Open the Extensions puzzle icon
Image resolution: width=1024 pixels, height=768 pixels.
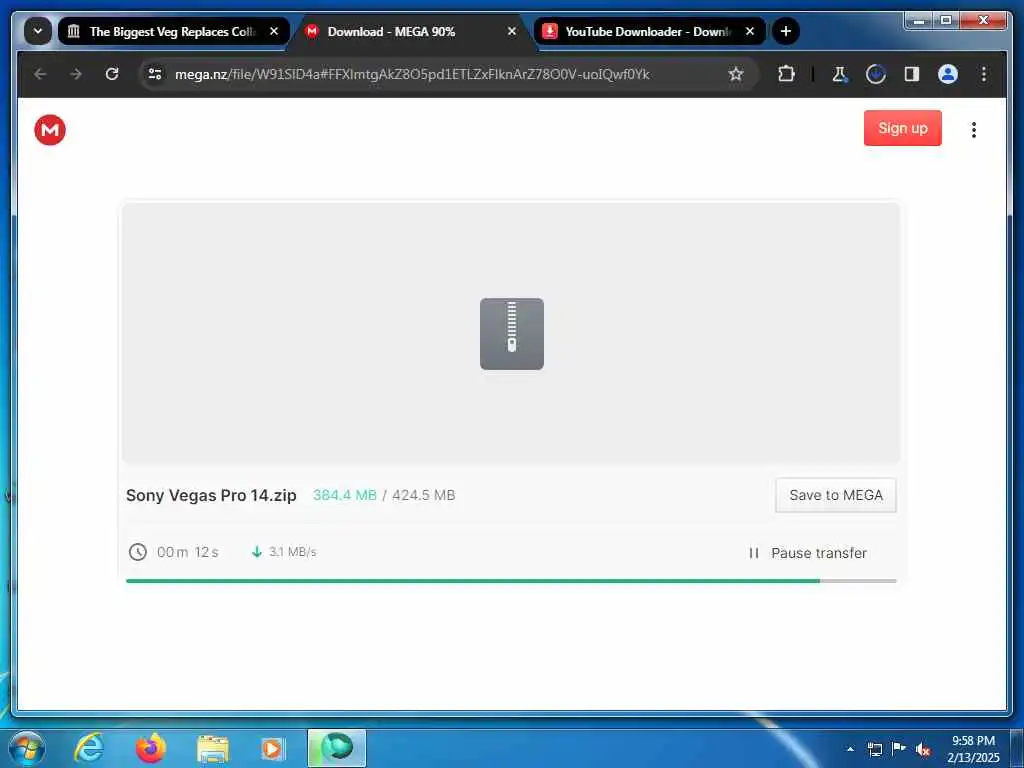pyautogui.click(x=786, y=74)
